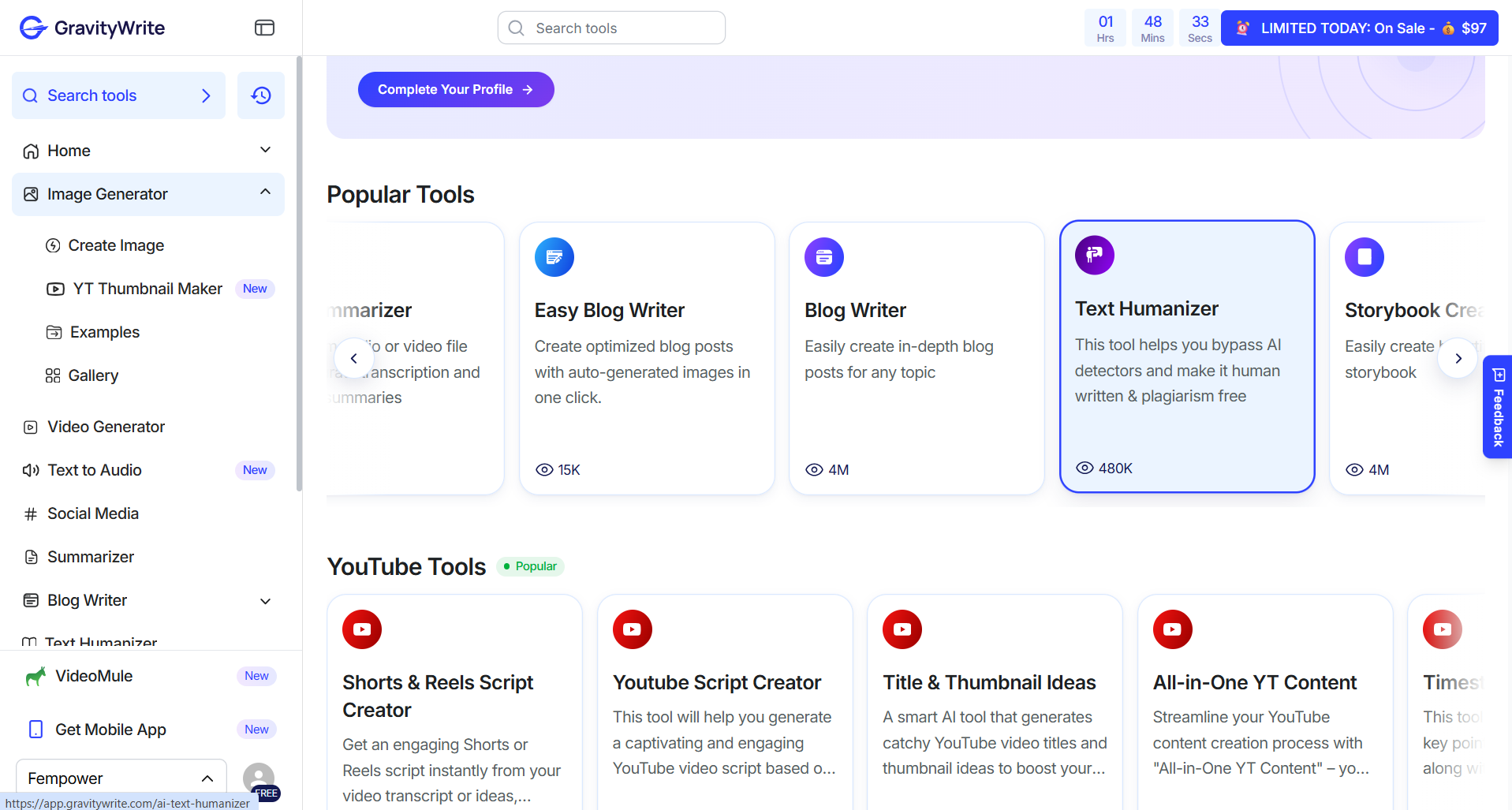Click the Complete Your Profile button

tap(456, 90)
